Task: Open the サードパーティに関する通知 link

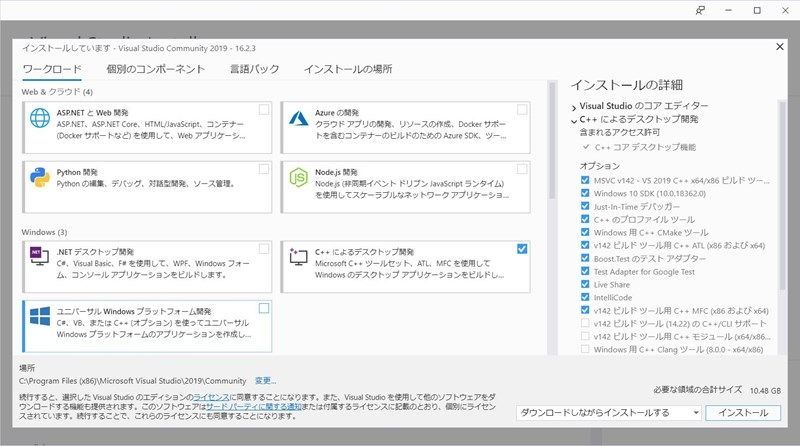Action: point(254,407)
